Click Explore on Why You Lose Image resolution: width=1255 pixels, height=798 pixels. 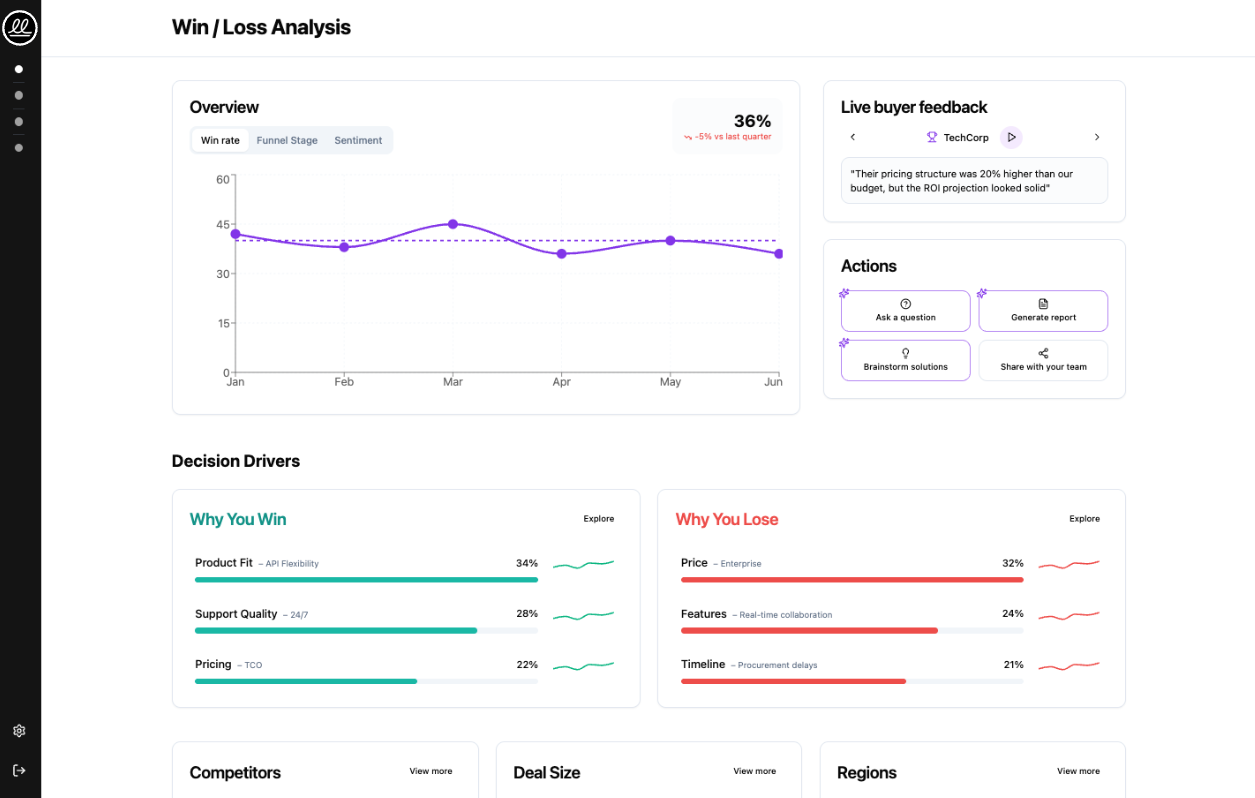[1084, 518]
